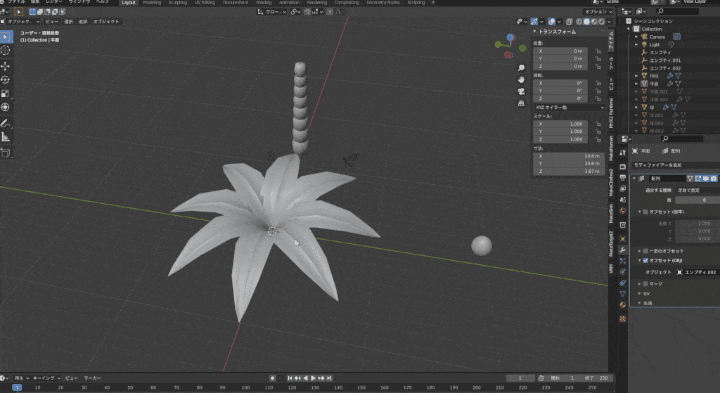Open the fit type dropdown in array modifier
The width and height of the screenshot is (720, 393).
point(698,190)
